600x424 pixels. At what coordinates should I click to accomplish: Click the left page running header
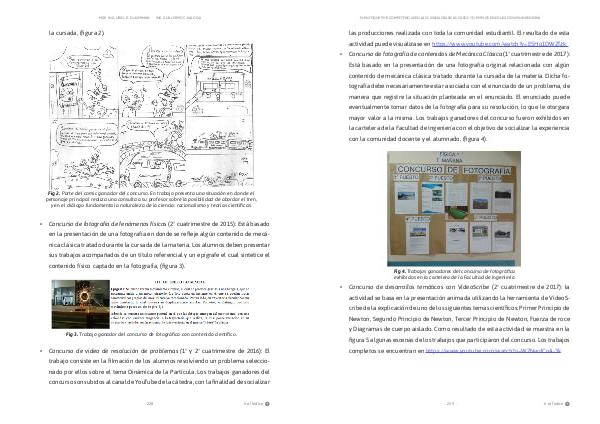pyautogui.click(x=150, y=18)
